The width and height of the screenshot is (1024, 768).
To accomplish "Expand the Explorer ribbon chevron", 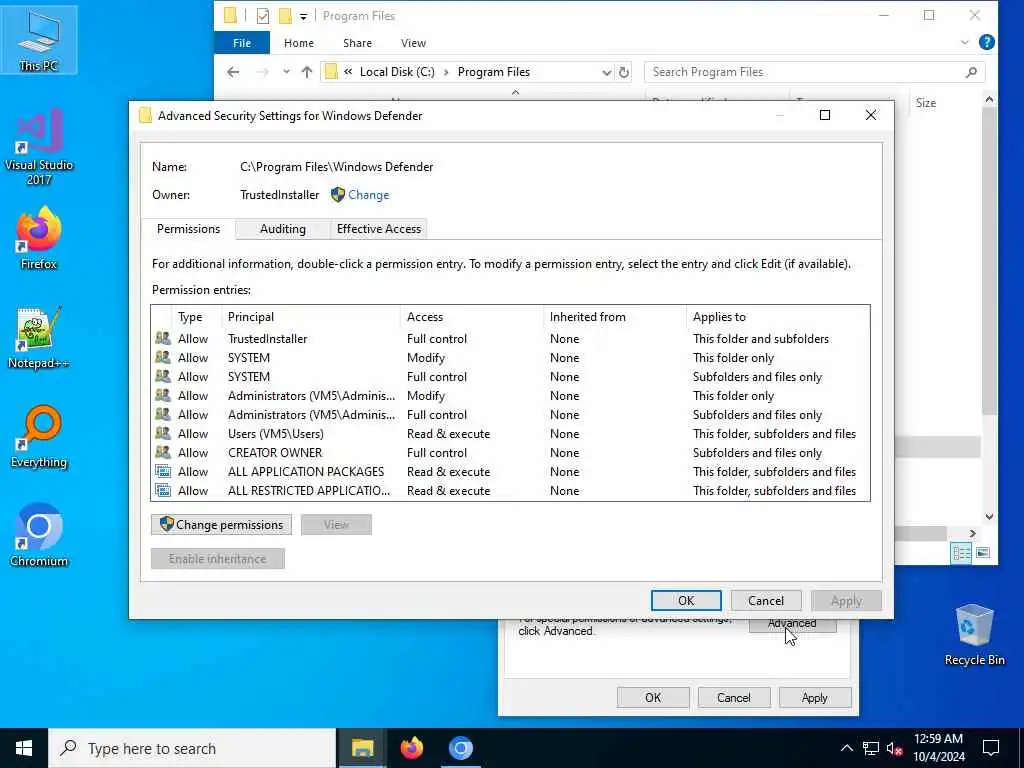I will point(965,42).
